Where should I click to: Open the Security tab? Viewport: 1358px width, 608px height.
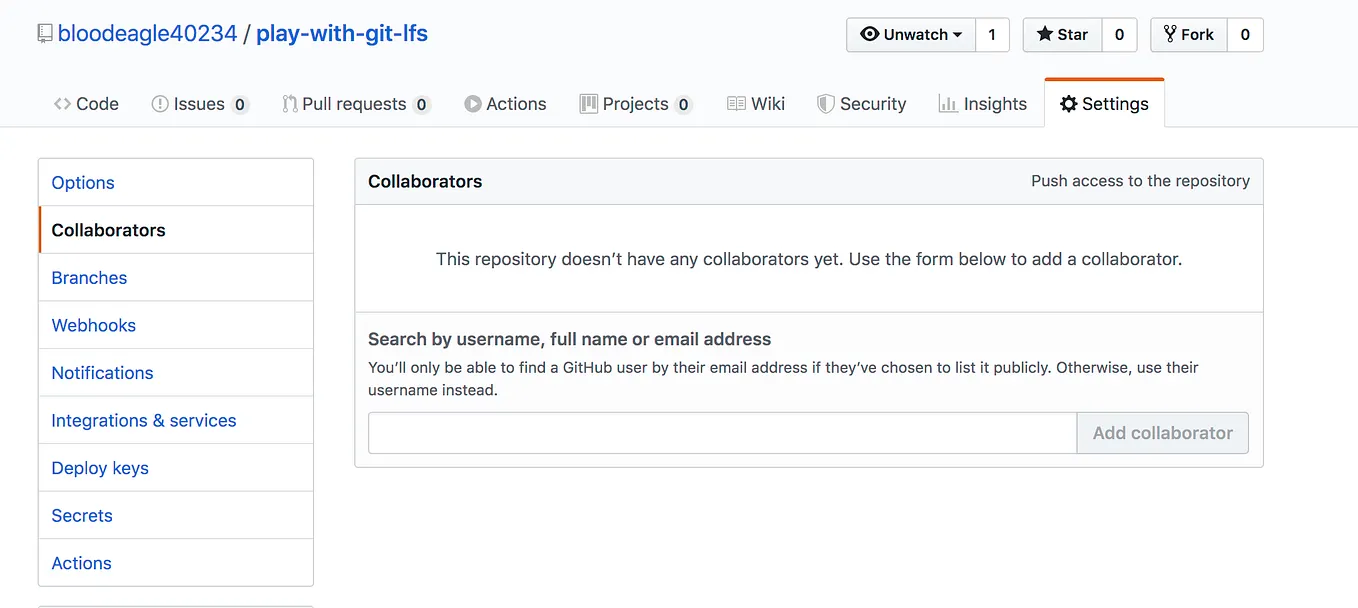861,104
